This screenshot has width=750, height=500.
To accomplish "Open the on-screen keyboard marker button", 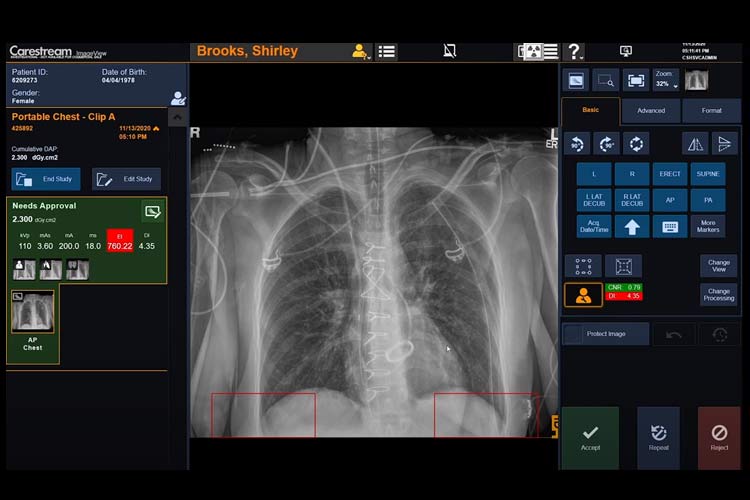I will 669,226.
